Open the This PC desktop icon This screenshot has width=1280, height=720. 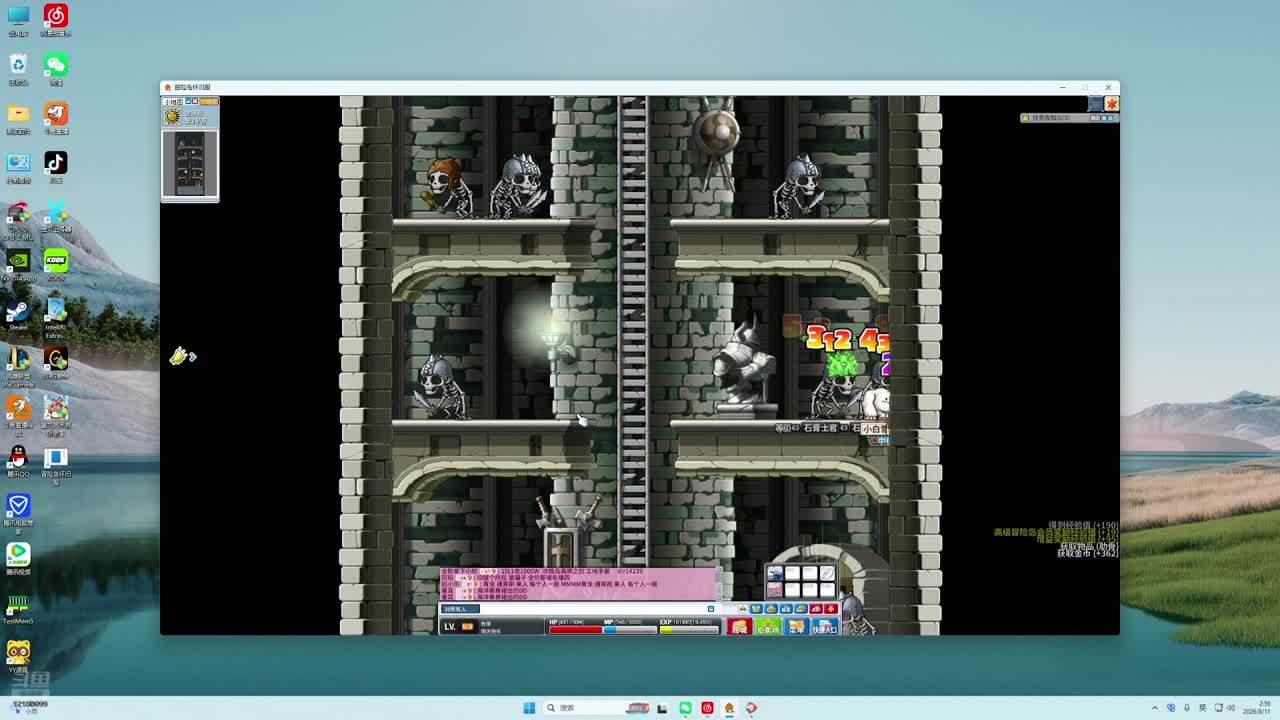click(x=18, y=16)
